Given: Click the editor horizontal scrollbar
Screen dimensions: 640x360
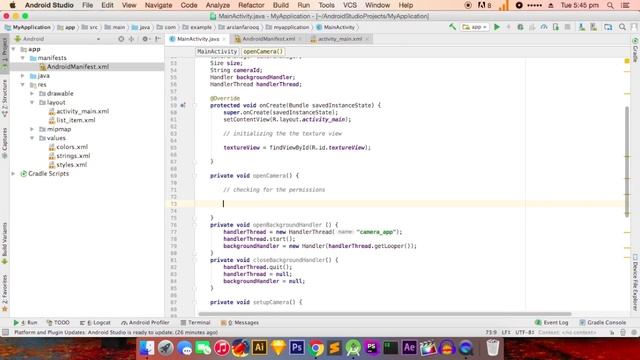Looking at the screenshot, I should pyautogui.click(x=384, y=314).
